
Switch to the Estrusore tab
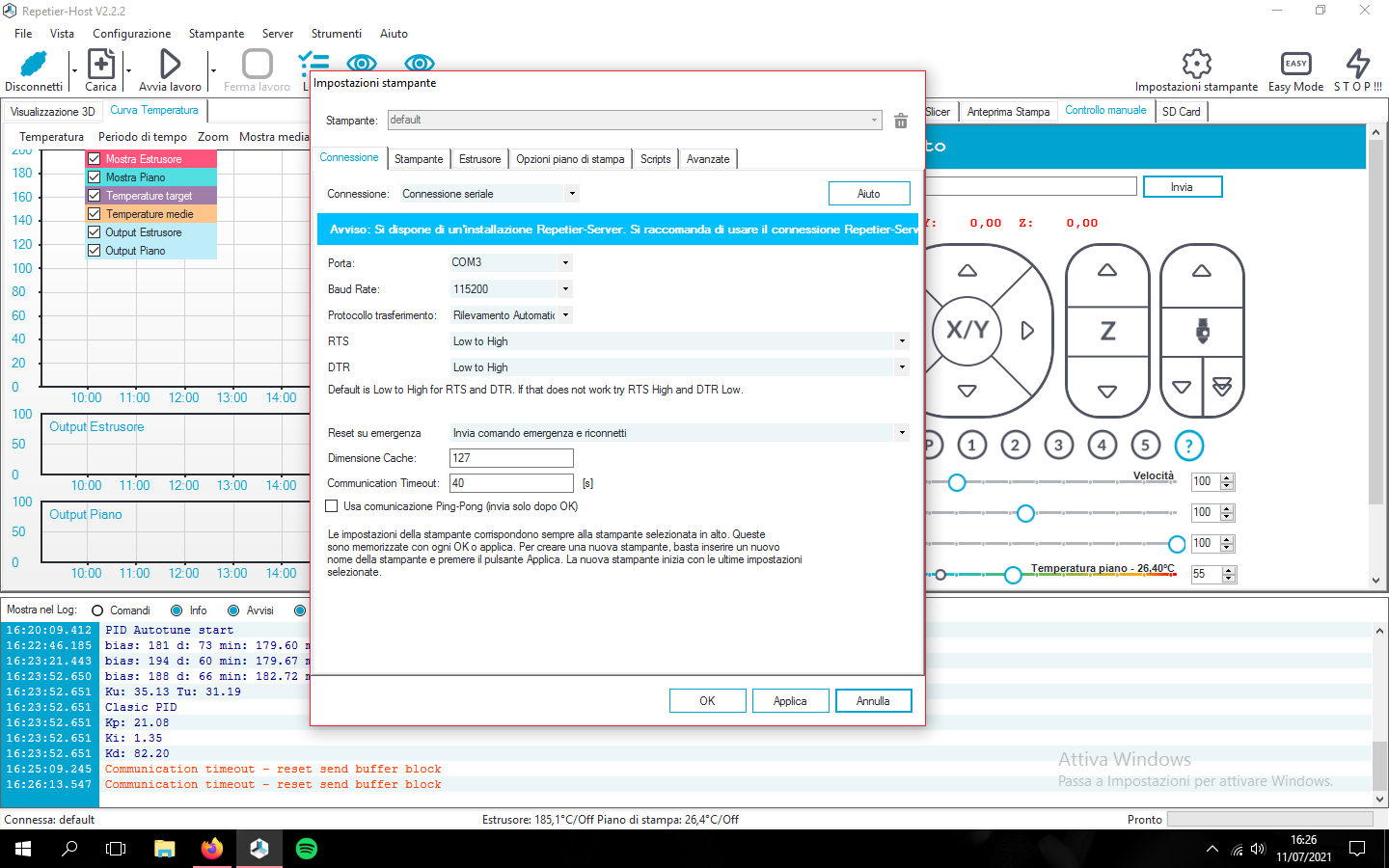click(x=480, y=159)
